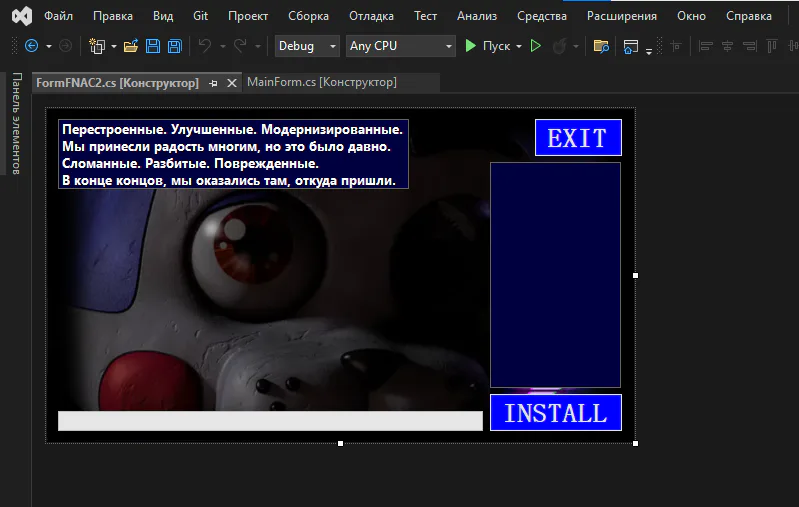Click the form's bottom-edge resize handle
The width and height of the screenshot is (799, 507).
point(340,443)
